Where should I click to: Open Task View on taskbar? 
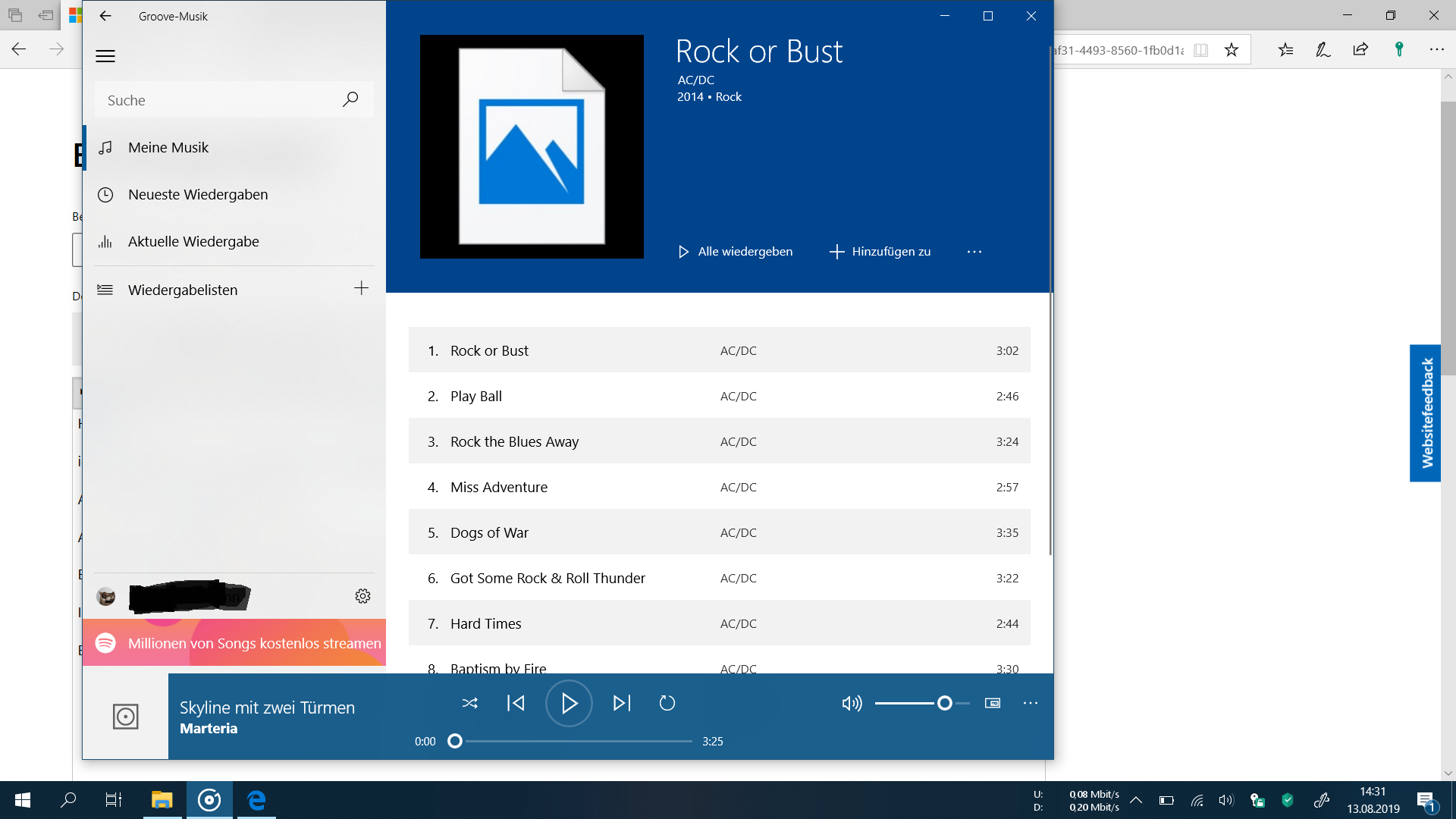coord(114,800)
